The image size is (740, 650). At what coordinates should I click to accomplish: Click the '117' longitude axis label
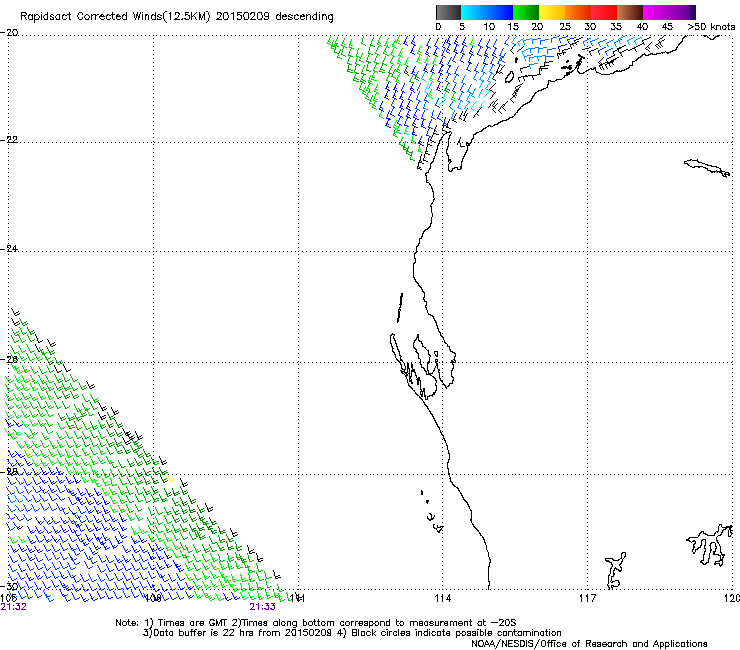[x=587, y=599]
